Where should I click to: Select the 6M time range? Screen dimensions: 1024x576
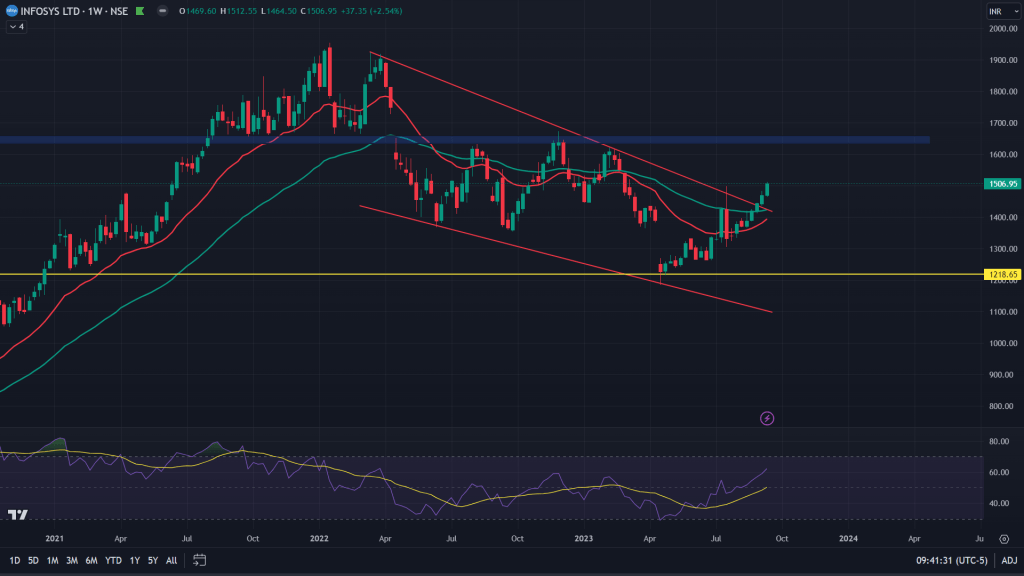click(91, 560)
